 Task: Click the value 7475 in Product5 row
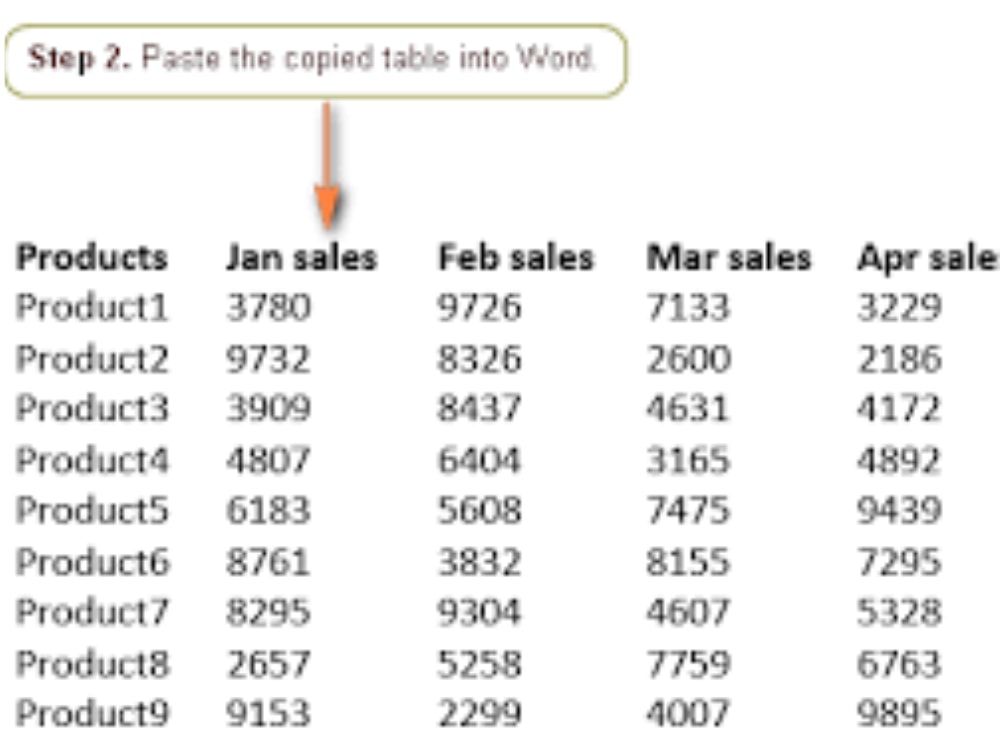point(688,510)
